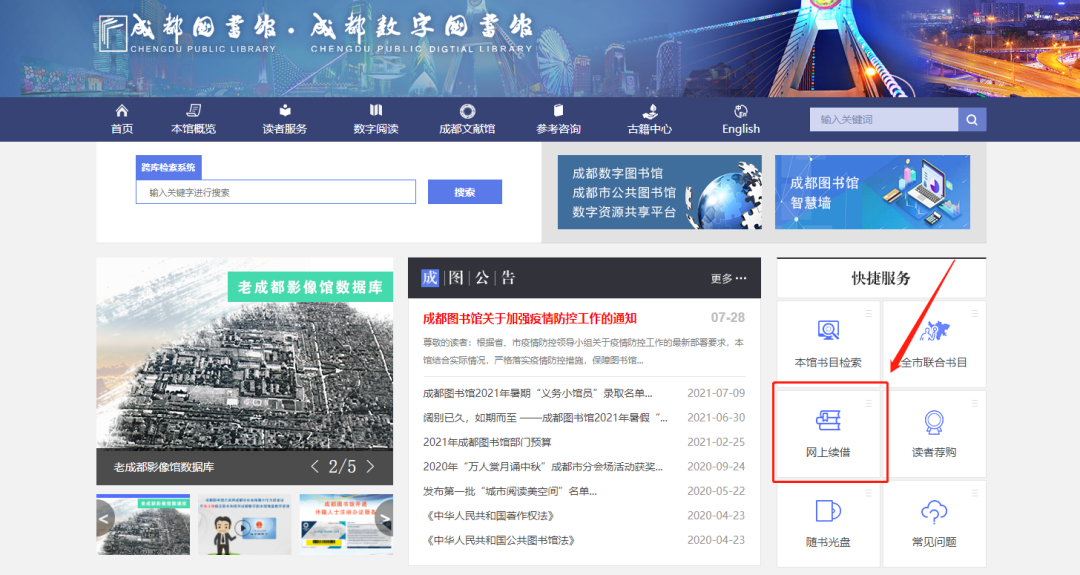Image resolution: width=1080 pixels, height=575 pixels.
Task: Open the 城市阅读美空间 名单 notice
Action: pyautogui.click(x=510, y=491)
